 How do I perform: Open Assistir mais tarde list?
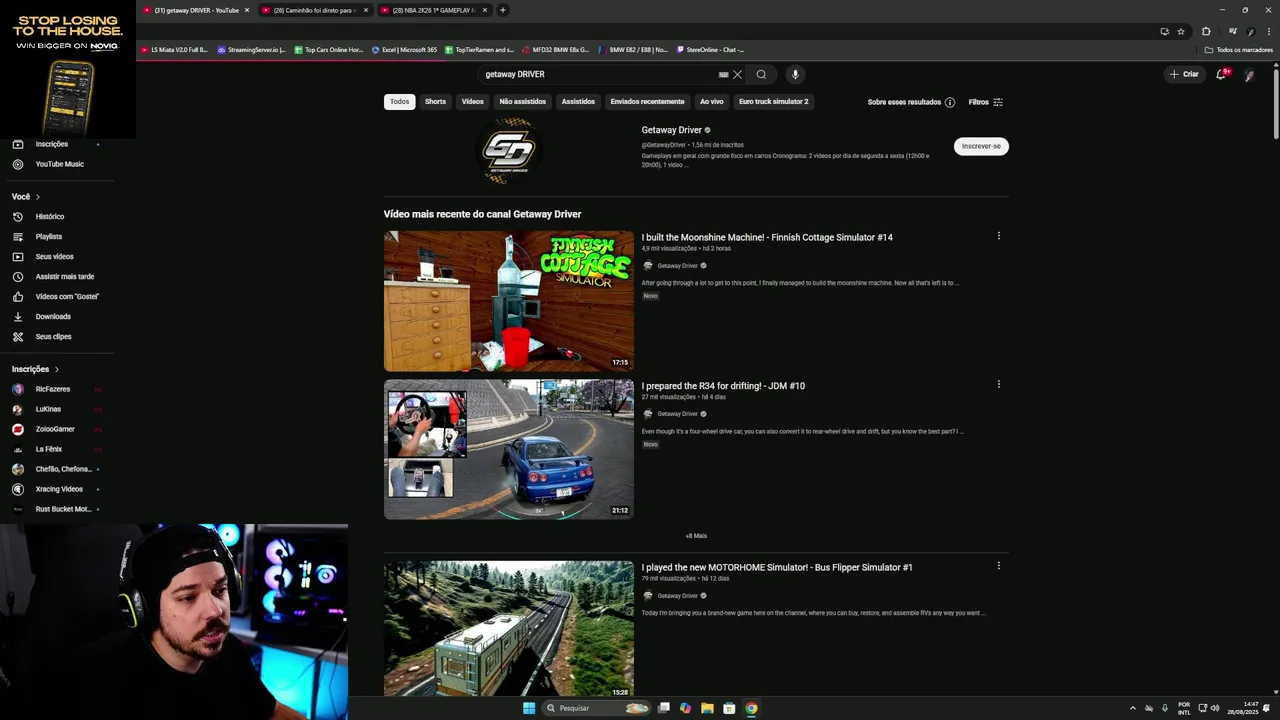click(x=65, y=277)
